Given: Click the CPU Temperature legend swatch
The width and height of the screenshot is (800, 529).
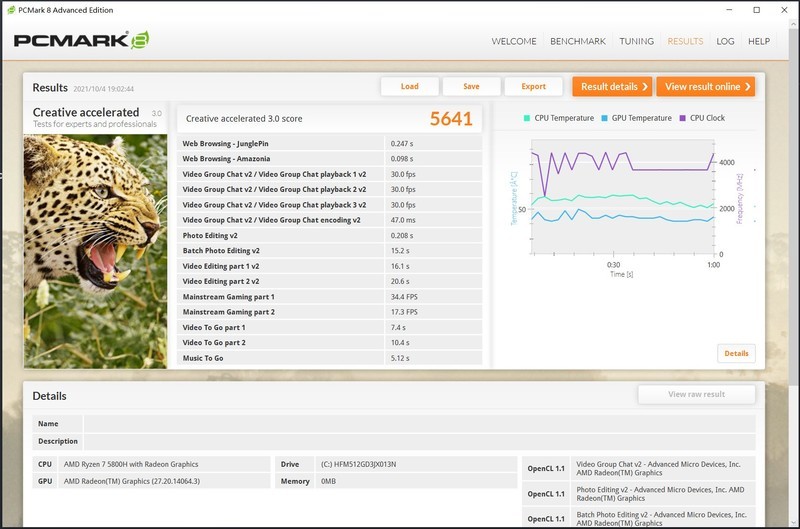Looking at the screenshot, I should coord(527,118).
